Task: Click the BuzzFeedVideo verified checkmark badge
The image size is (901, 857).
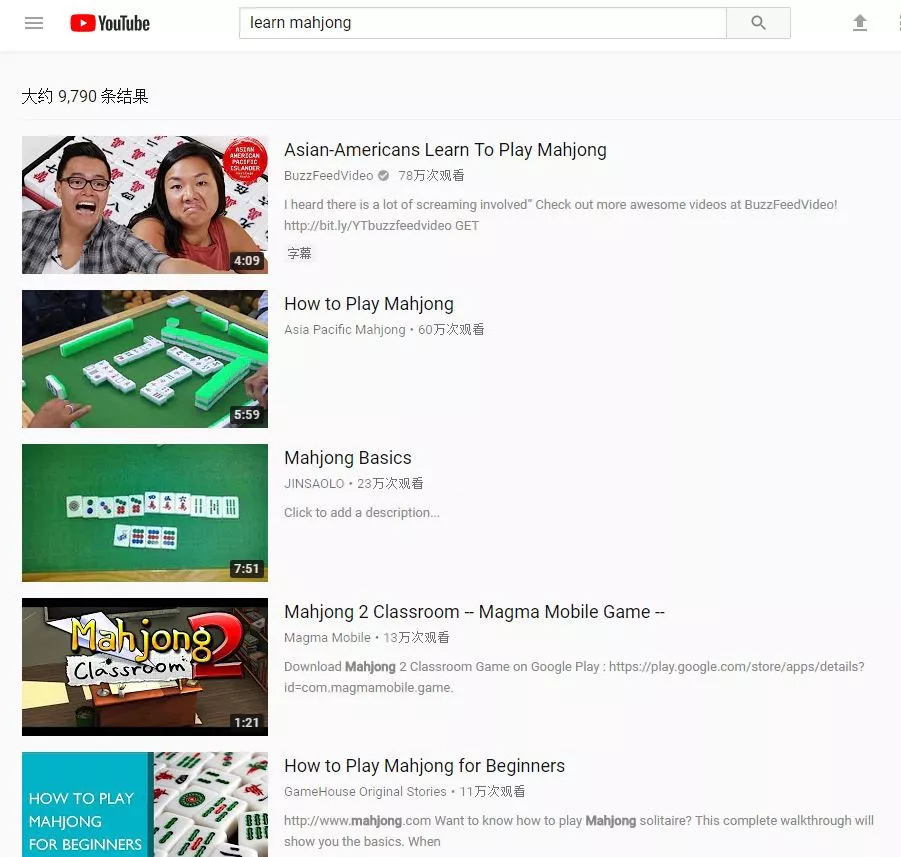Action: 383,176
